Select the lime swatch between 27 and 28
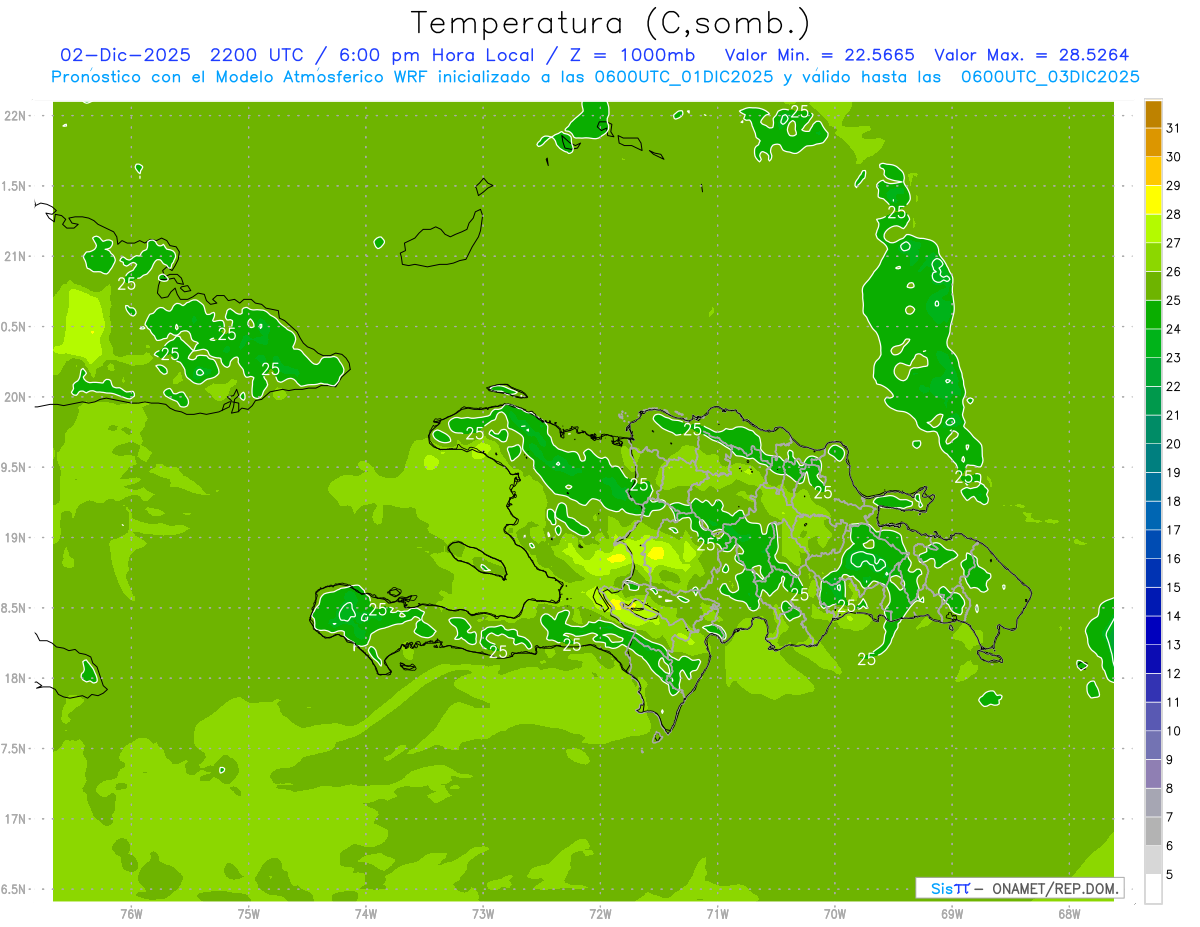This screenshot has height=927, width=1200. coord(1153,229)
